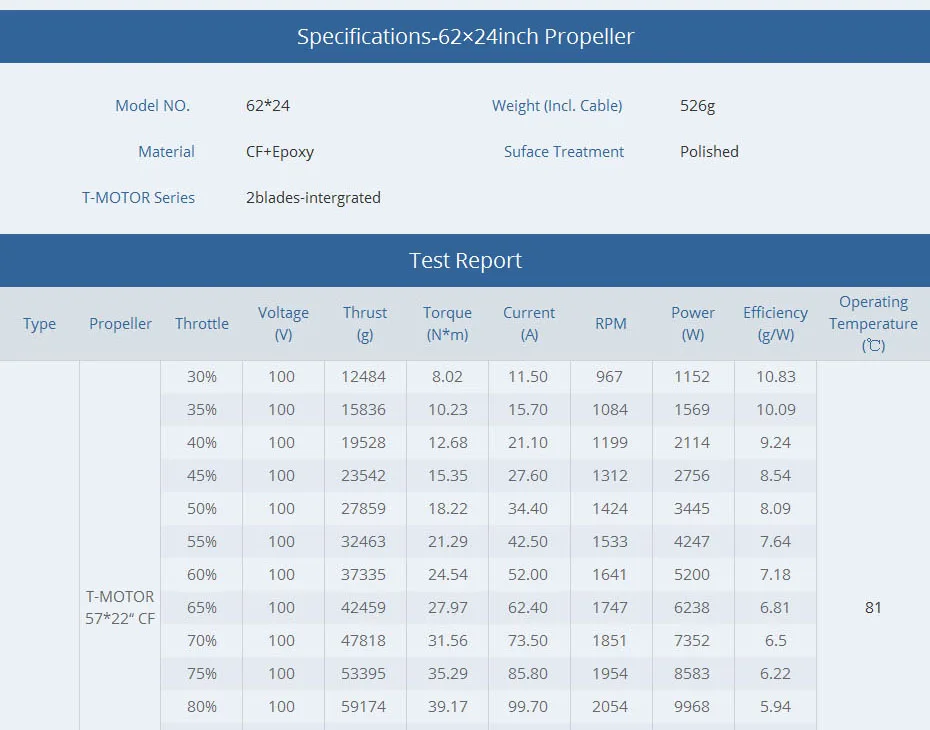
Task: Select the 2blades-intergrated value
Action: [x=313, y=197]
